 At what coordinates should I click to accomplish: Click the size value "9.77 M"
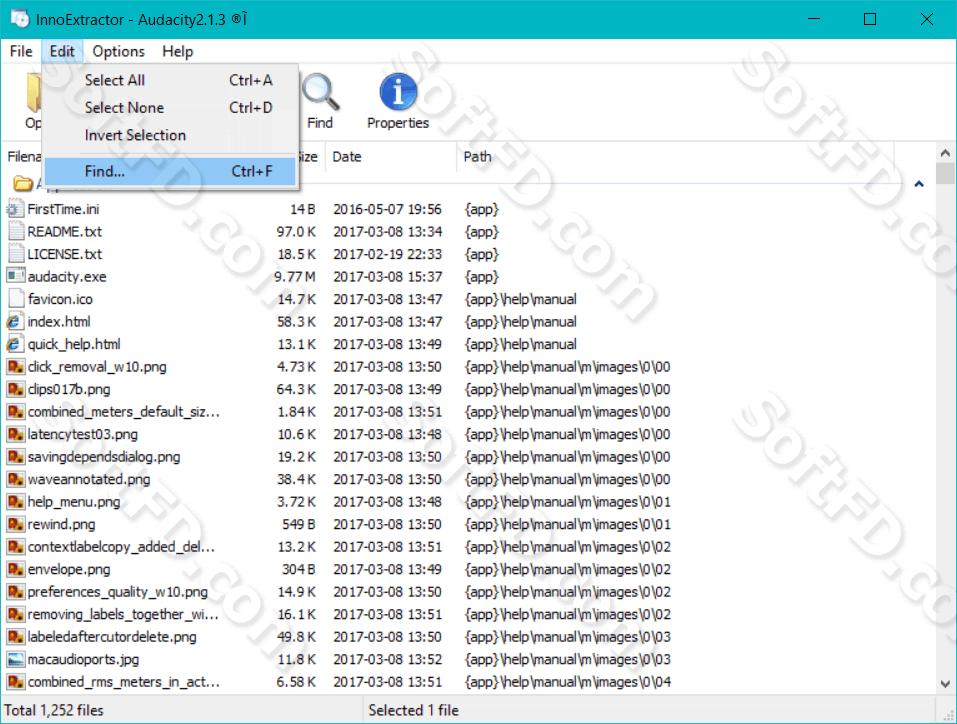point(295,277)
